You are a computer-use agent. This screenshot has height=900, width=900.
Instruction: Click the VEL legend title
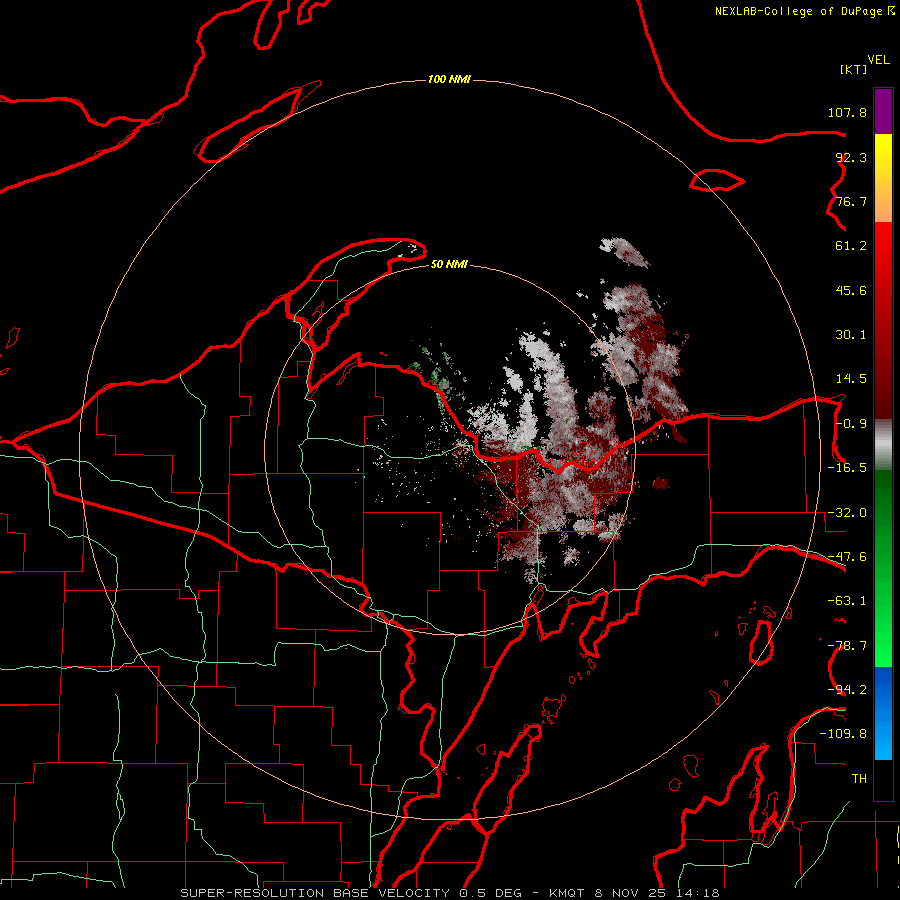[878, 60]
